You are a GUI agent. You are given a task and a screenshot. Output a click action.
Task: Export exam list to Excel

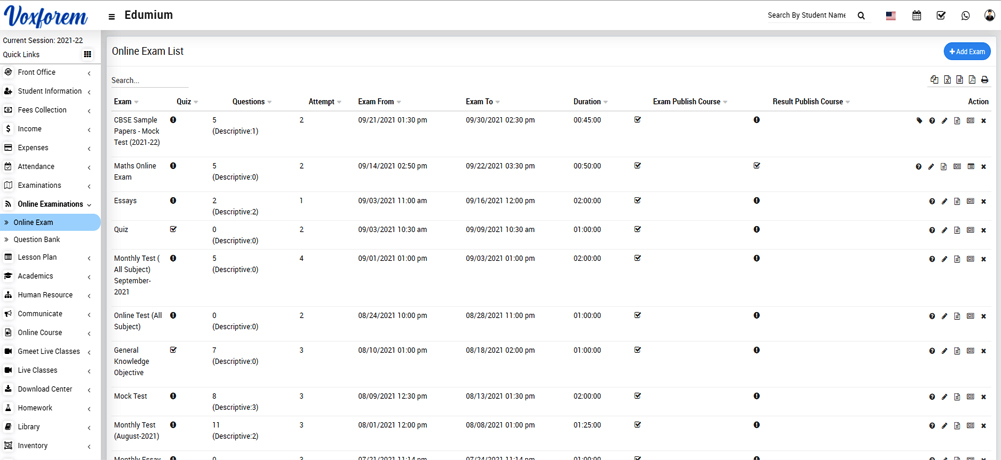coord(947,80)
